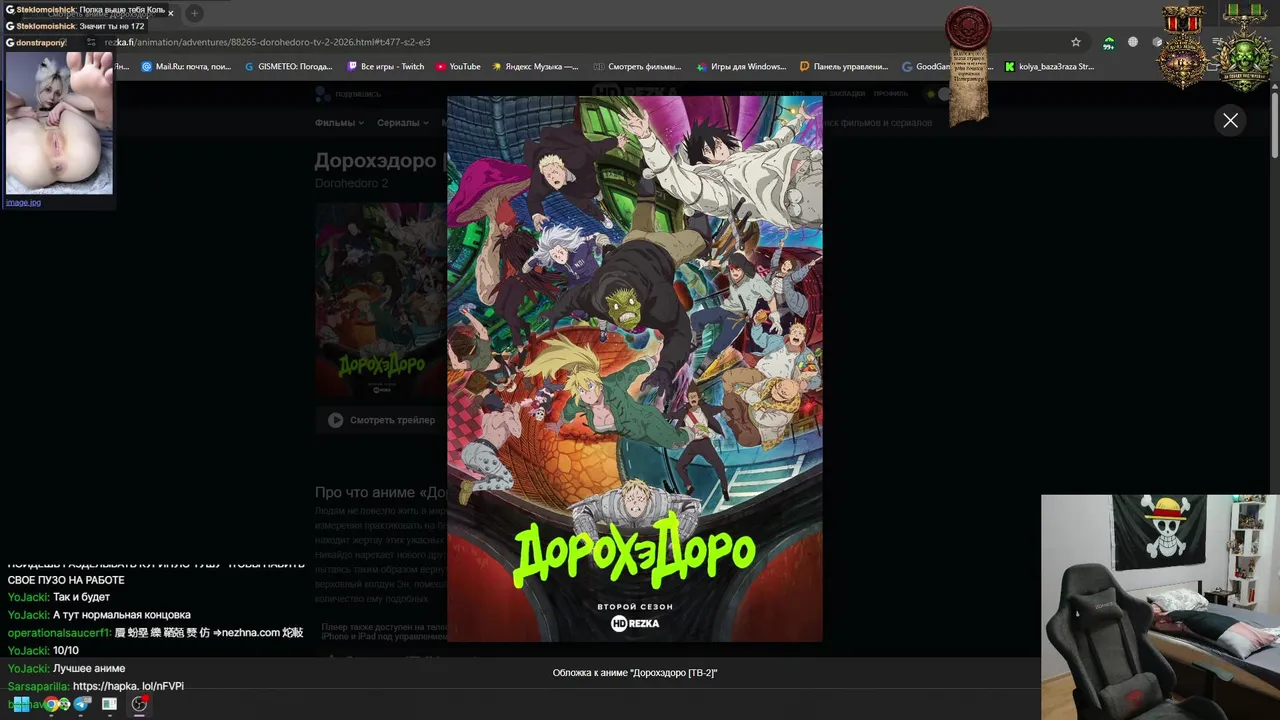Image resolution: width=1280 pixels, height=720 pixels.
Task: Click the Смотреть трейлер button
Action: click(381, 420)
